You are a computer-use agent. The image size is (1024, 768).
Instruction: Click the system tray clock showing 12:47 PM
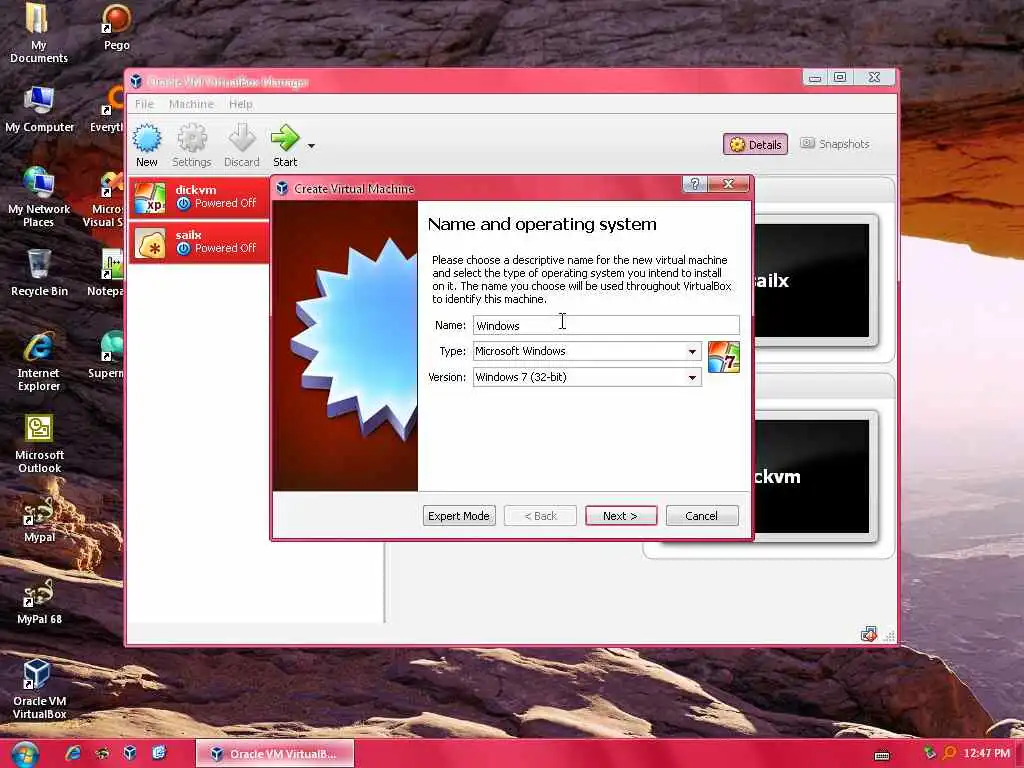pos(987,754)
